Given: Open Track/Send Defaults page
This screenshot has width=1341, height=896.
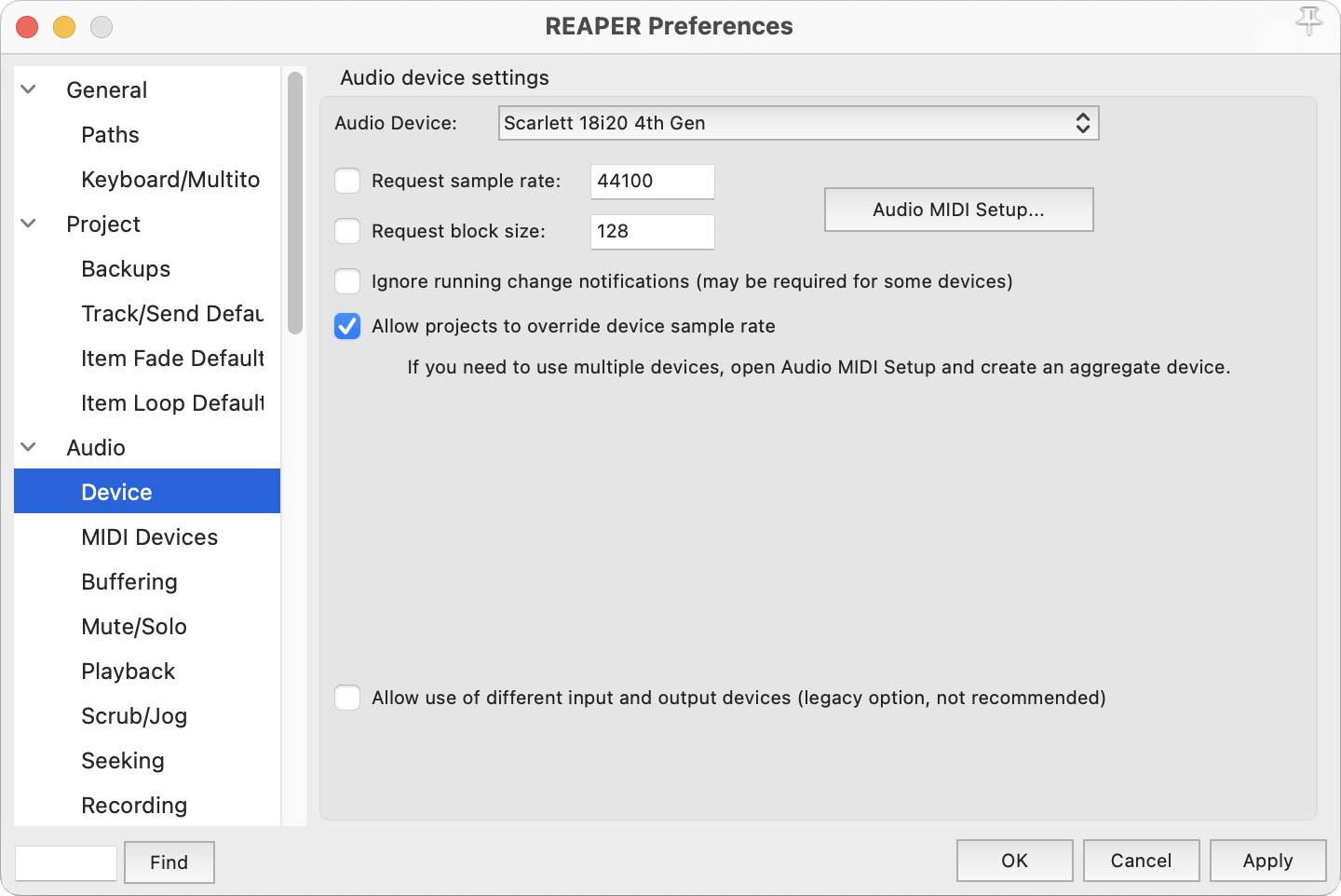Looking at the screenshot, I should (x=172, y=314).
